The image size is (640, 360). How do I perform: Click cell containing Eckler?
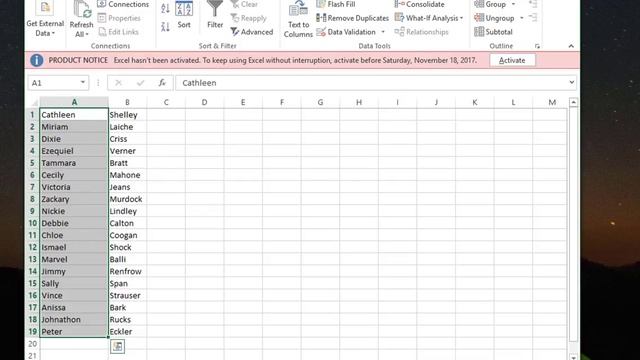click(127, 331)
